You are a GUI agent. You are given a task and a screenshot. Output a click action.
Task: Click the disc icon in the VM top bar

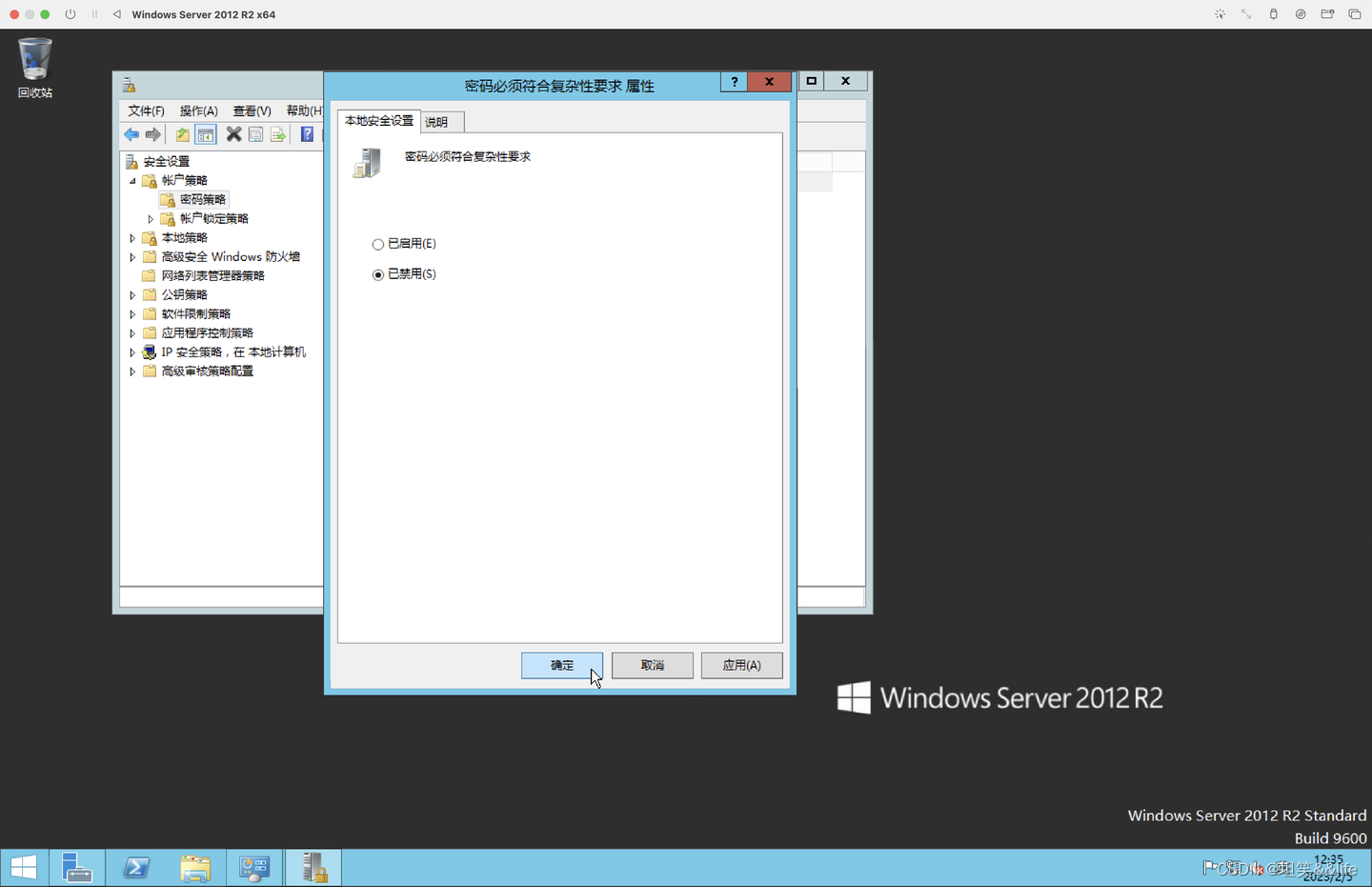[x=1301, y=14]
